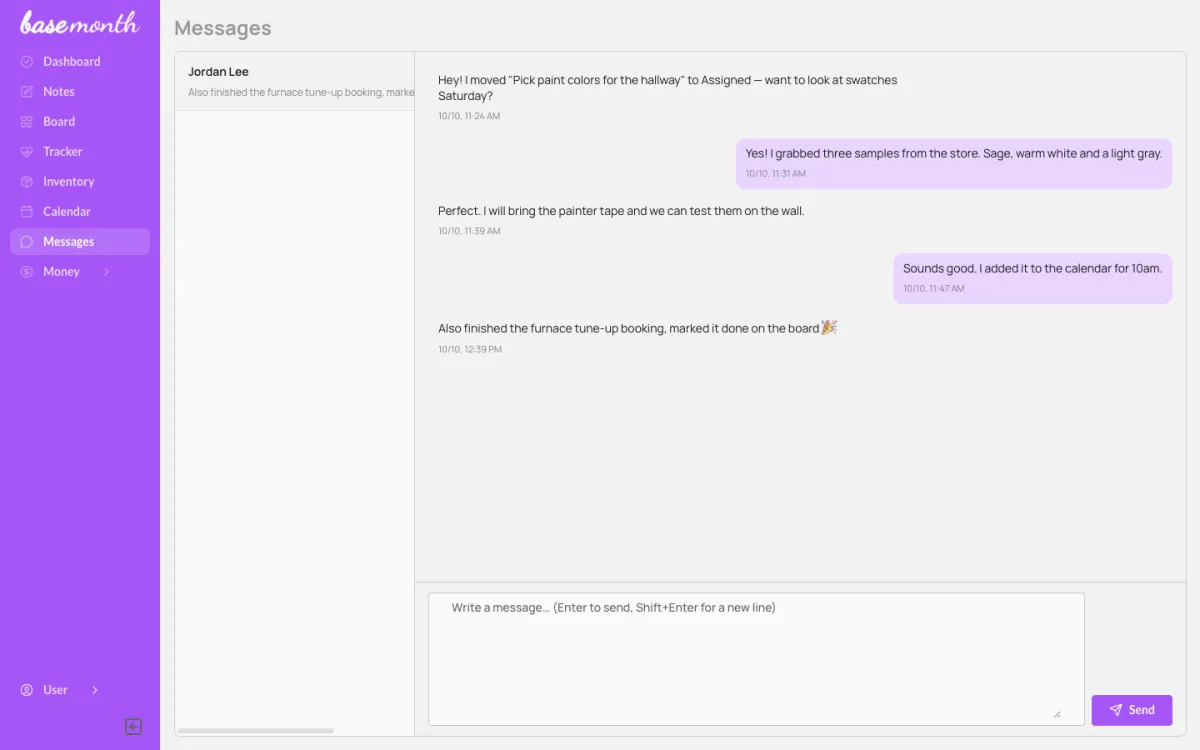The height and width of the screenshot is (750, 1200).
Task: Click the Jordan Lee message preview text
Action: pyautogui.click(x=301, y=92)
